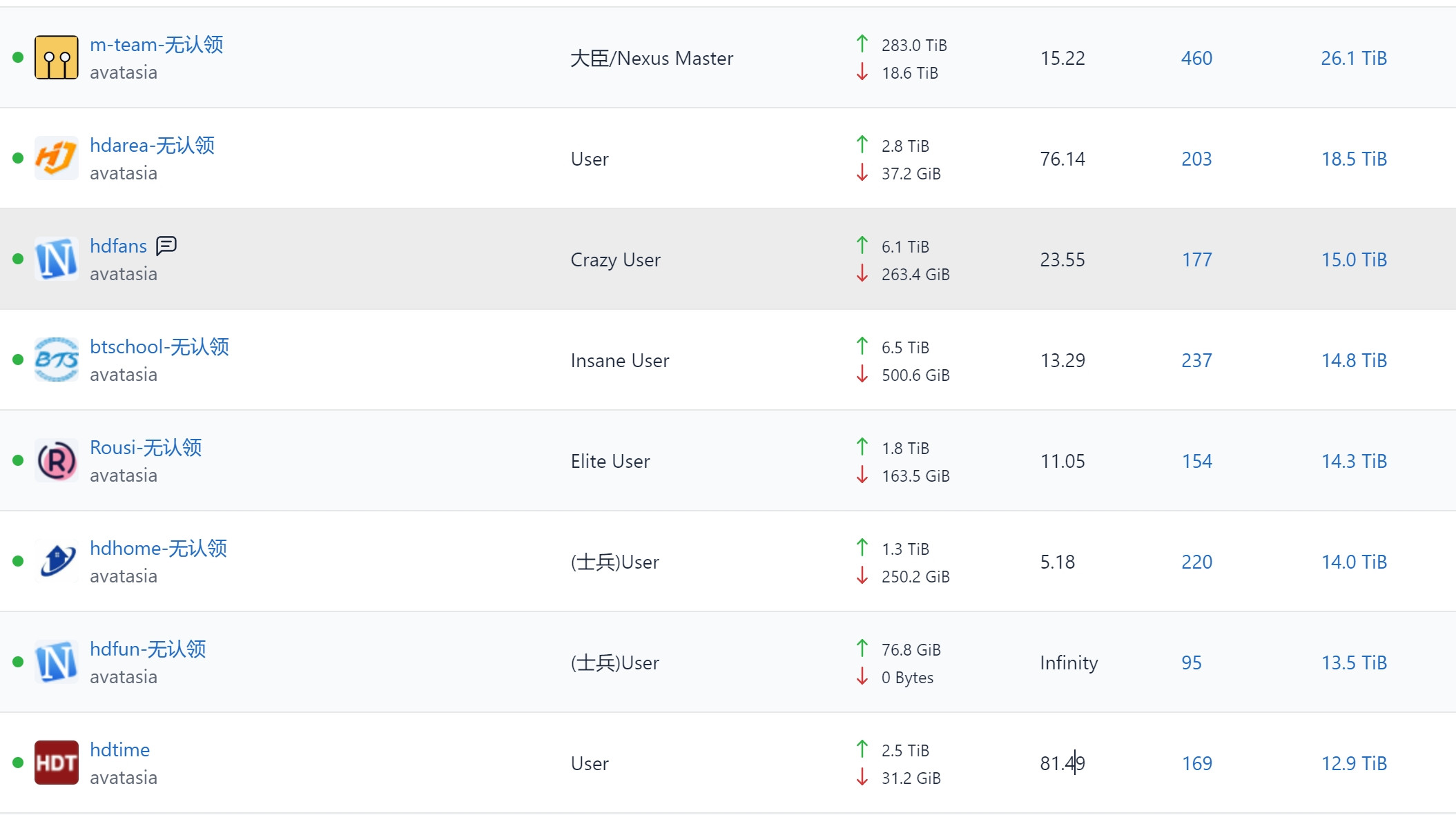Click the Rousi pink R logo

pos(56,460)
